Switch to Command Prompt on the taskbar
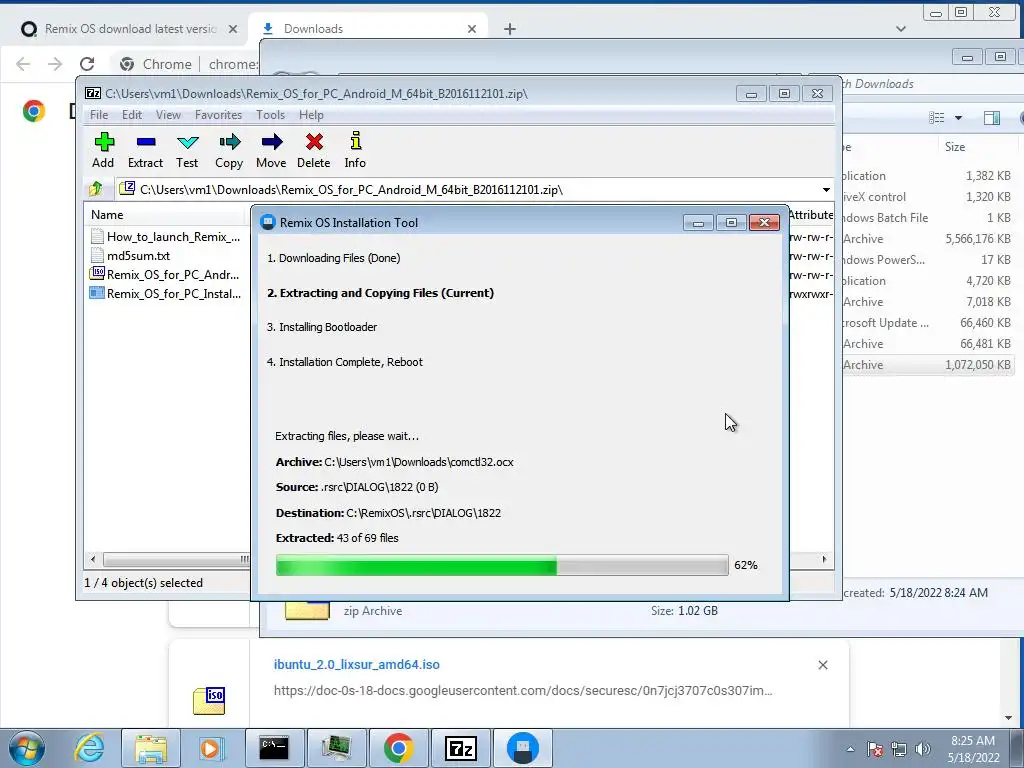The width and height of the screenshot is (1024, 768). click(x=274, y=748)
